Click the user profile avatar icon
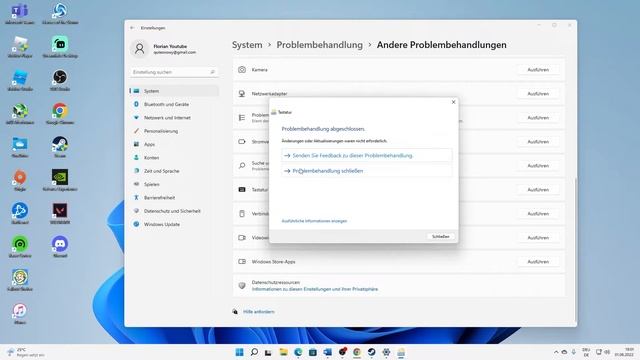 coord(139,49)
